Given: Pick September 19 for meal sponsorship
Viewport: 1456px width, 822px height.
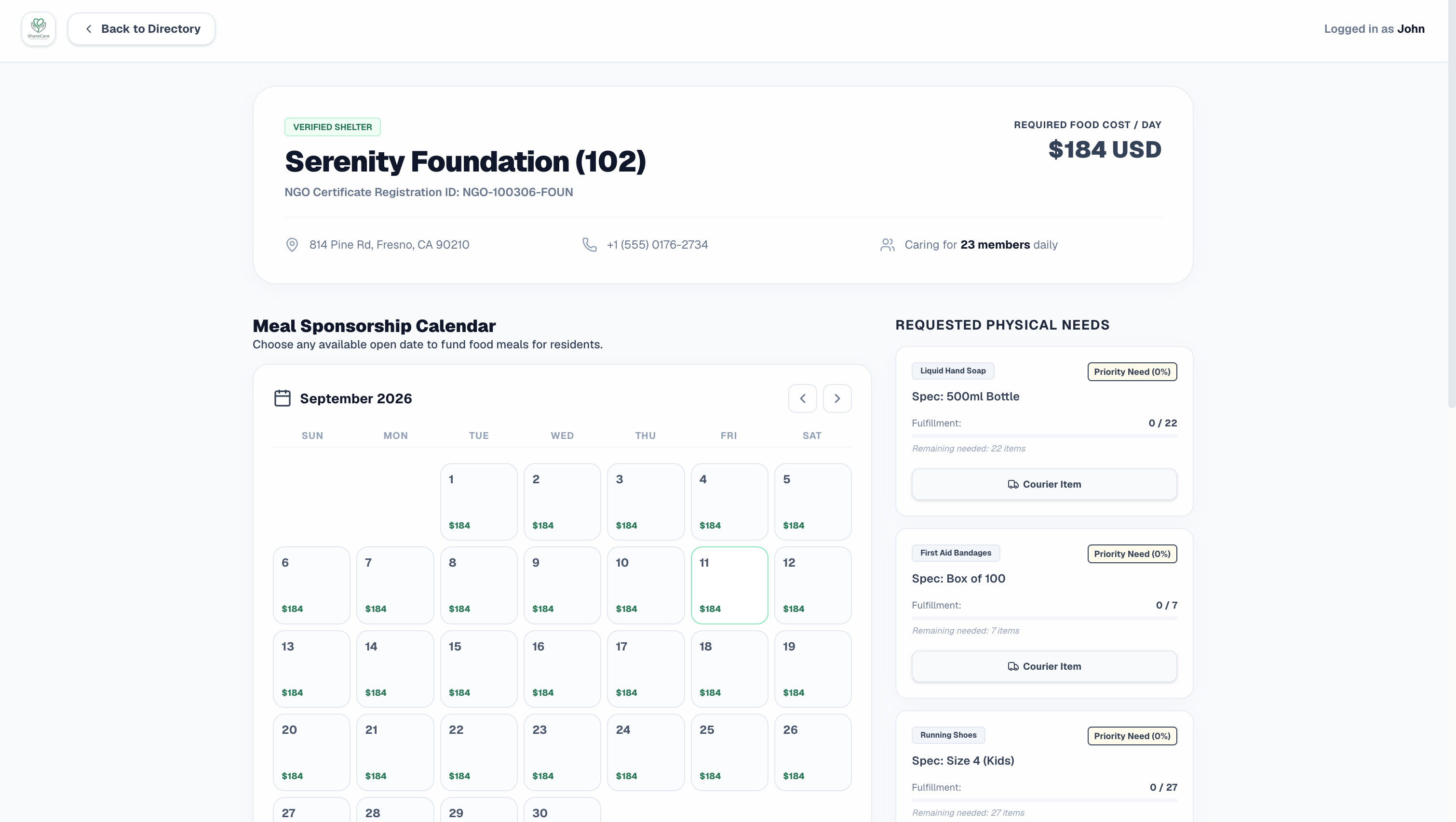Looking at the screenshot, I should point(813,669).
